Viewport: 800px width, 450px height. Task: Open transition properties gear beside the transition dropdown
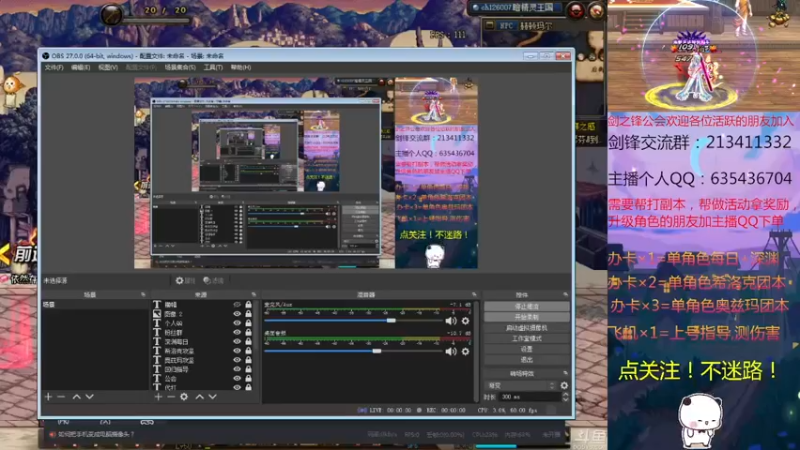tap(564, 385)
